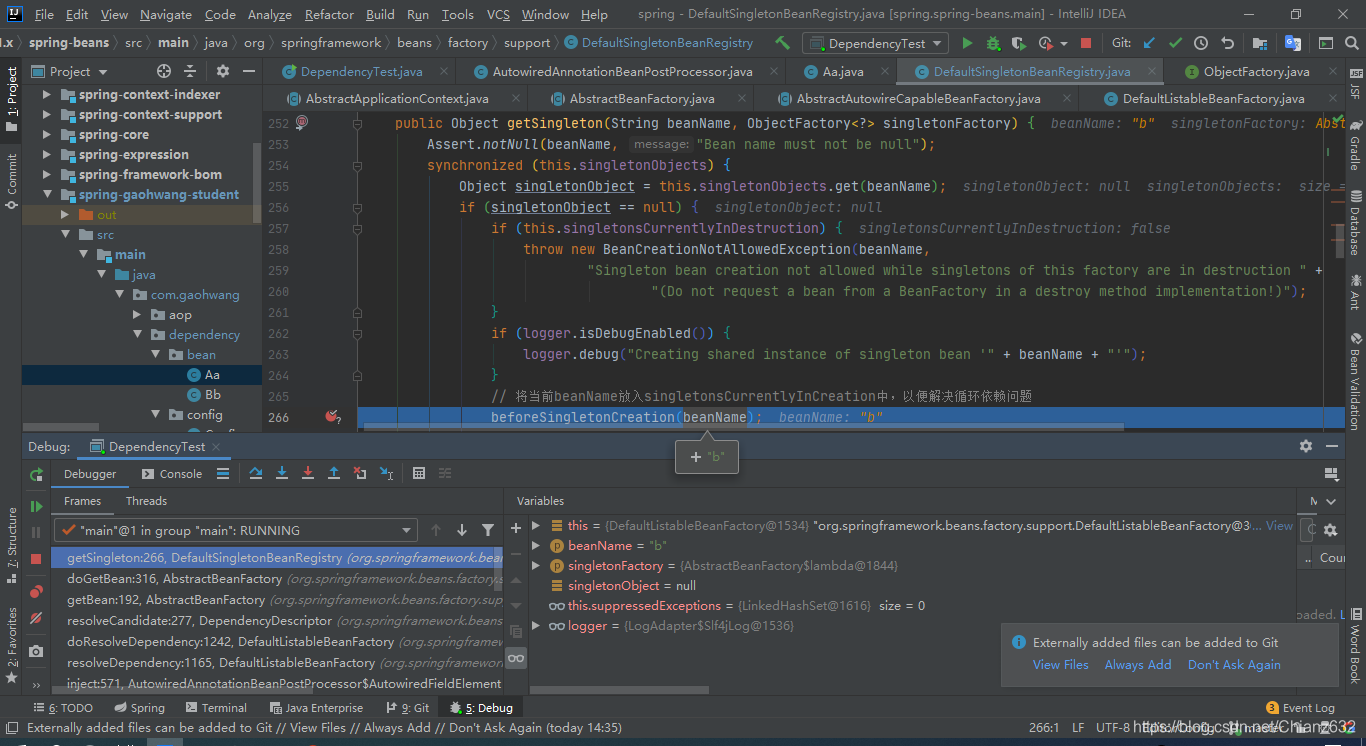The width and height of the screenshot is (1366, 746).
Task: Update project via Git blue arrow icon
Action: (1150, 43)
